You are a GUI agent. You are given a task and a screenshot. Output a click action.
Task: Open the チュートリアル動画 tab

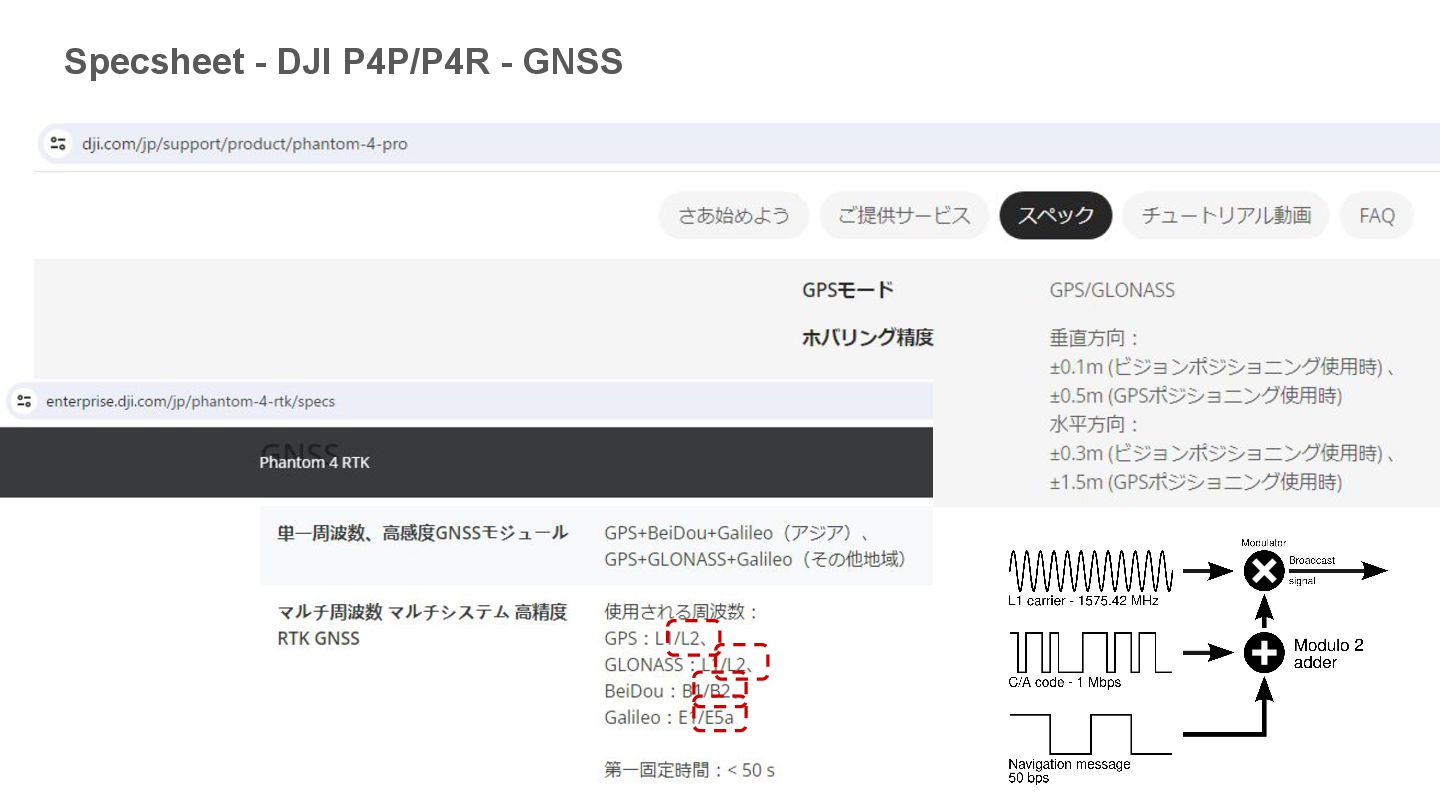pyautogui.click(x=1226, y=215)
